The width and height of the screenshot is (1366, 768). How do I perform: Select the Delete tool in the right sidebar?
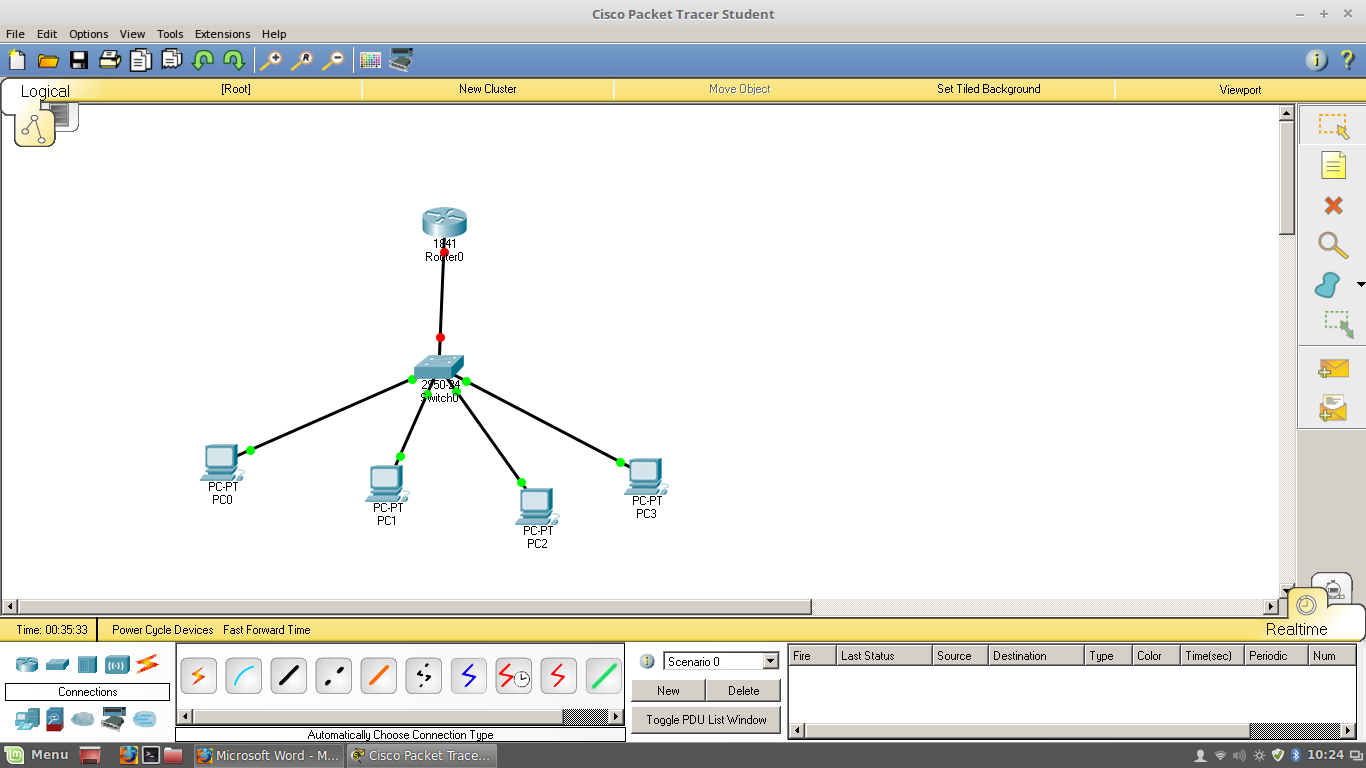[1333, 205]
